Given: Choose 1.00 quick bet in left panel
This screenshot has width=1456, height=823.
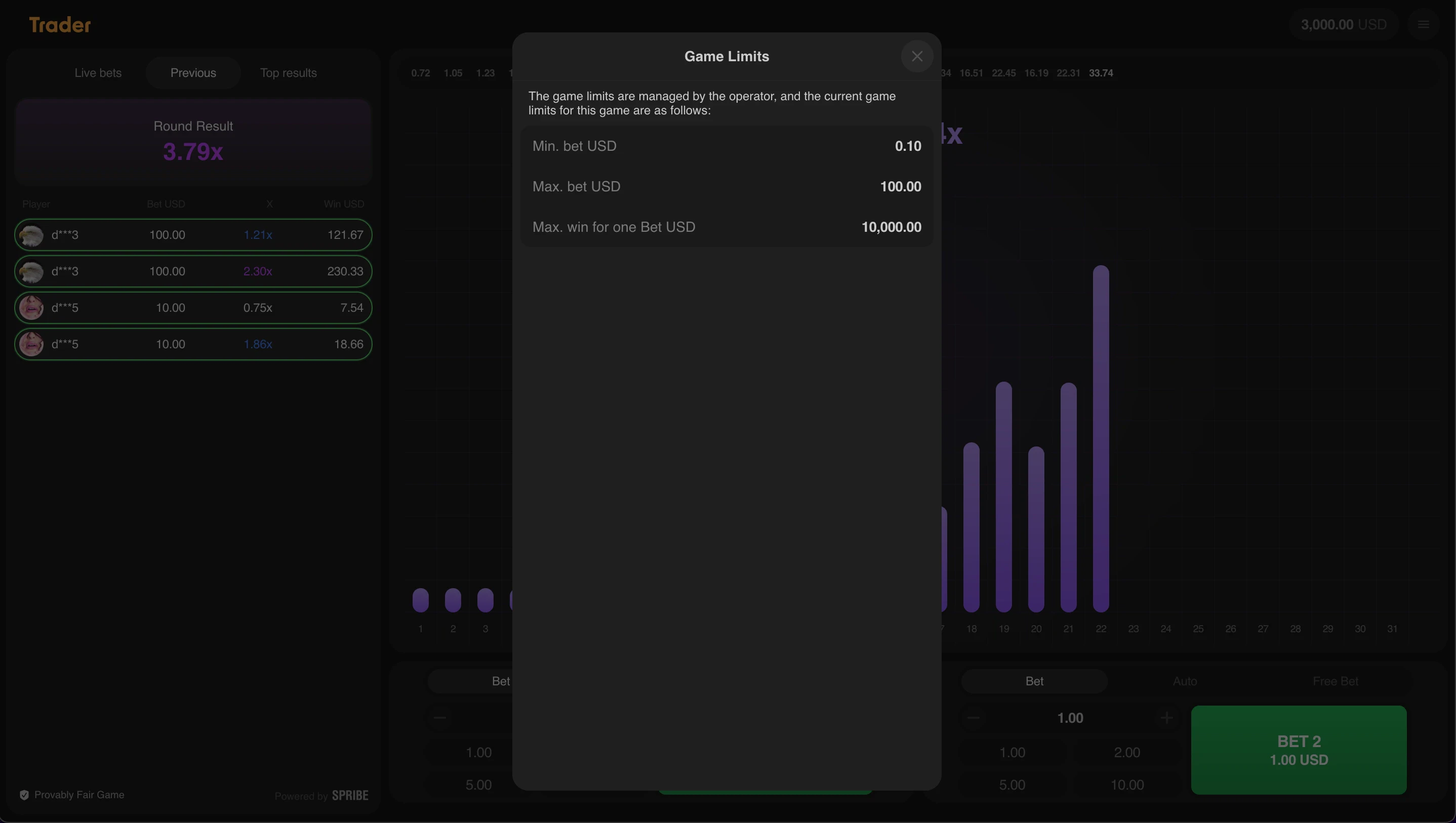Looking at the screenshot, I should pyautogui.click(x=478, y=752).
